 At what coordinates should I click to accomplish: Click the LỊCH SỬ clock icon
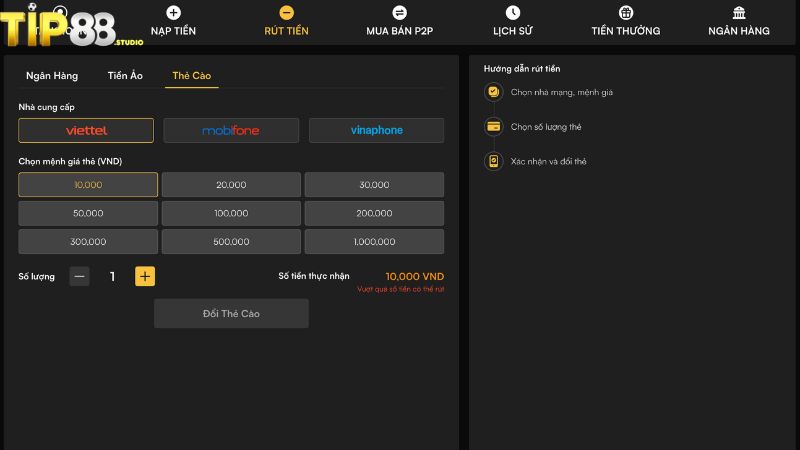(513, 12)
